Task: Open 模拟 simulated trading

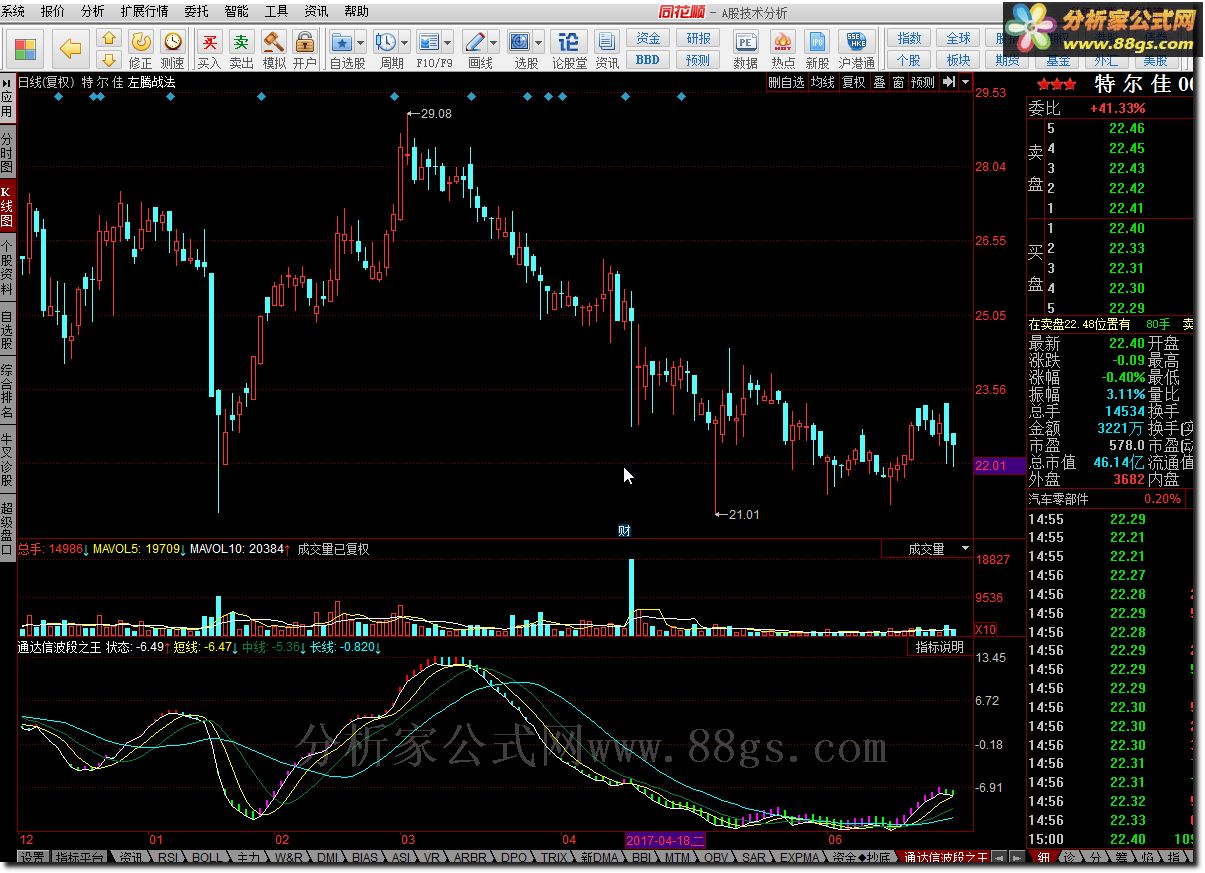Action: [x=274, y=48]
